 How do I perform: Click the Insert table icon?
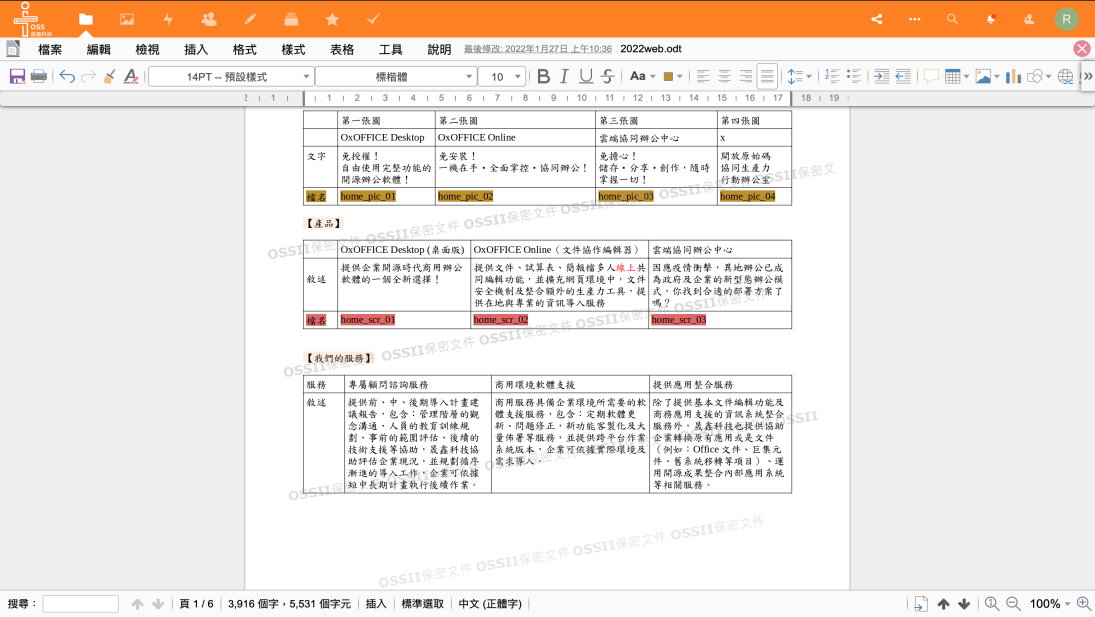tap(953, 76)
